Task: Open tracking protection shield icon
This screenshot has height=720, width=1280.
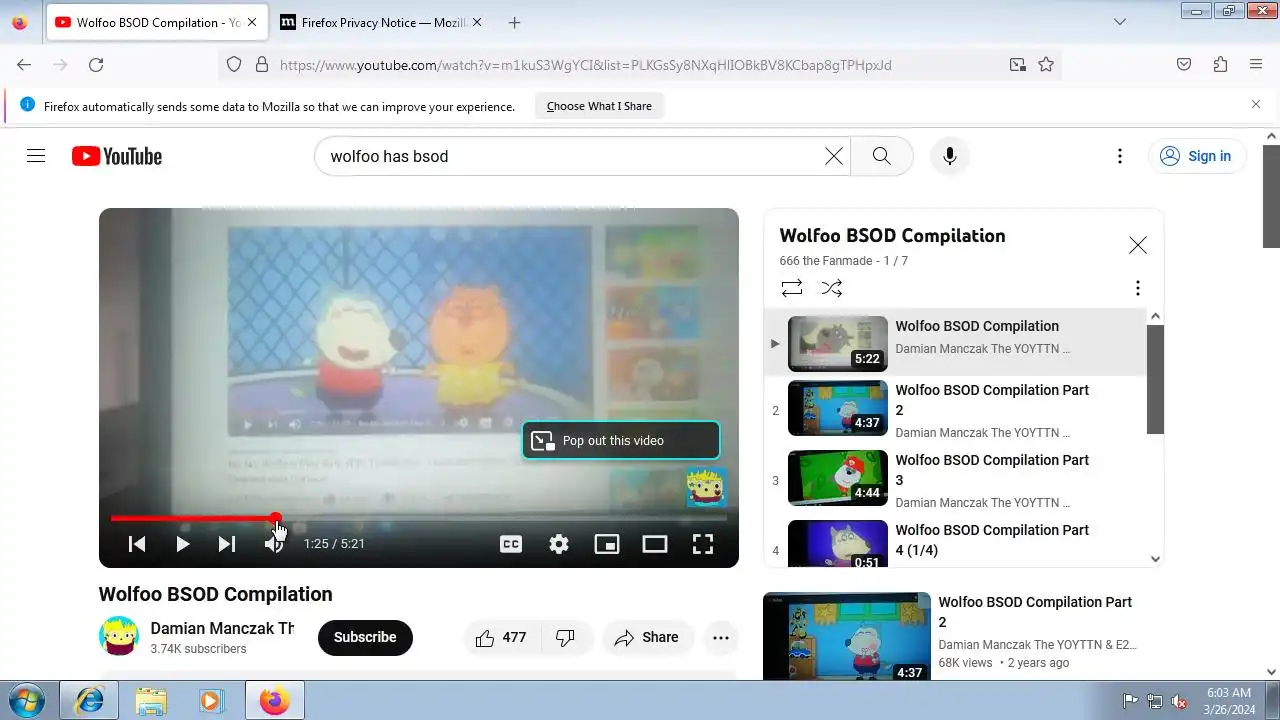Action: pyautogui.click(x=234, y=64)
